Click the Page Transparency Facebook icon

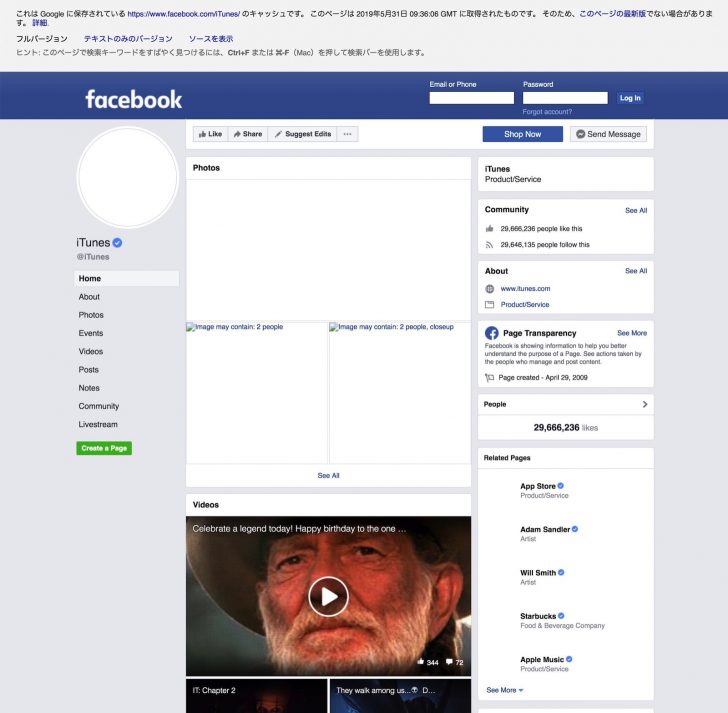click(x=492, y=333)
